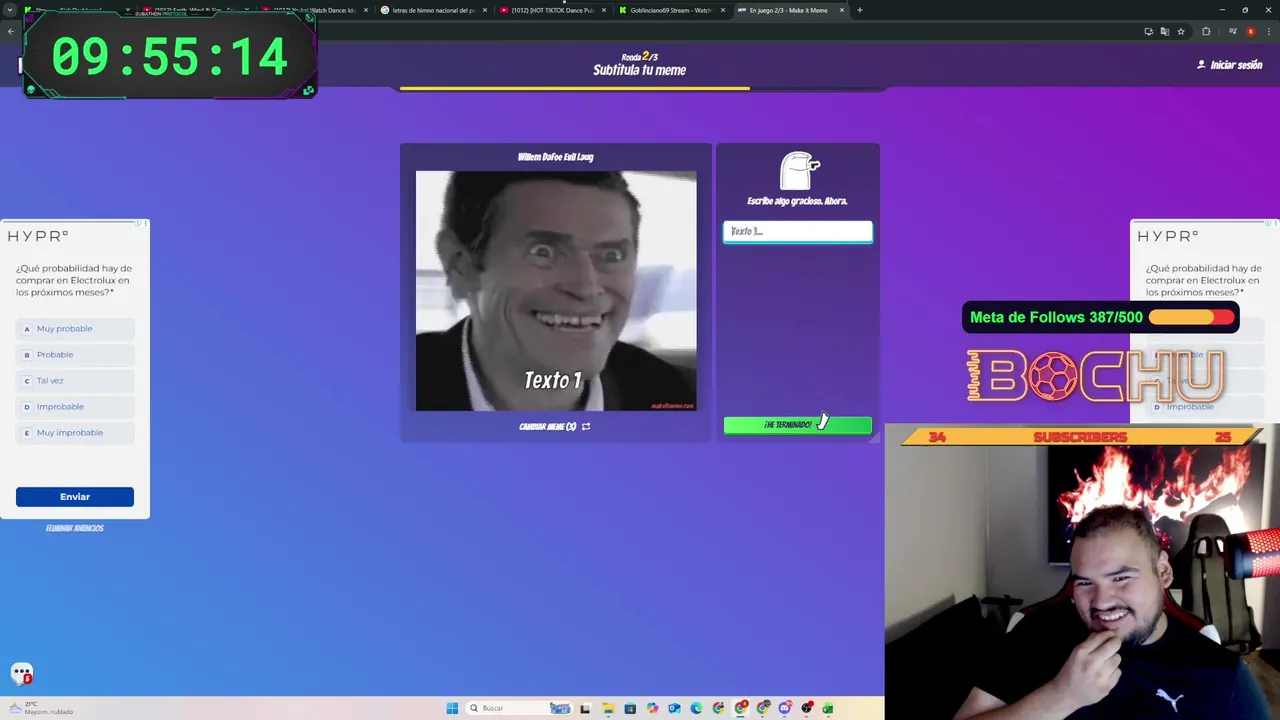Open Microsoft Edge from the taskbar
Screen dimensions: 1280x720
point(696,708)
